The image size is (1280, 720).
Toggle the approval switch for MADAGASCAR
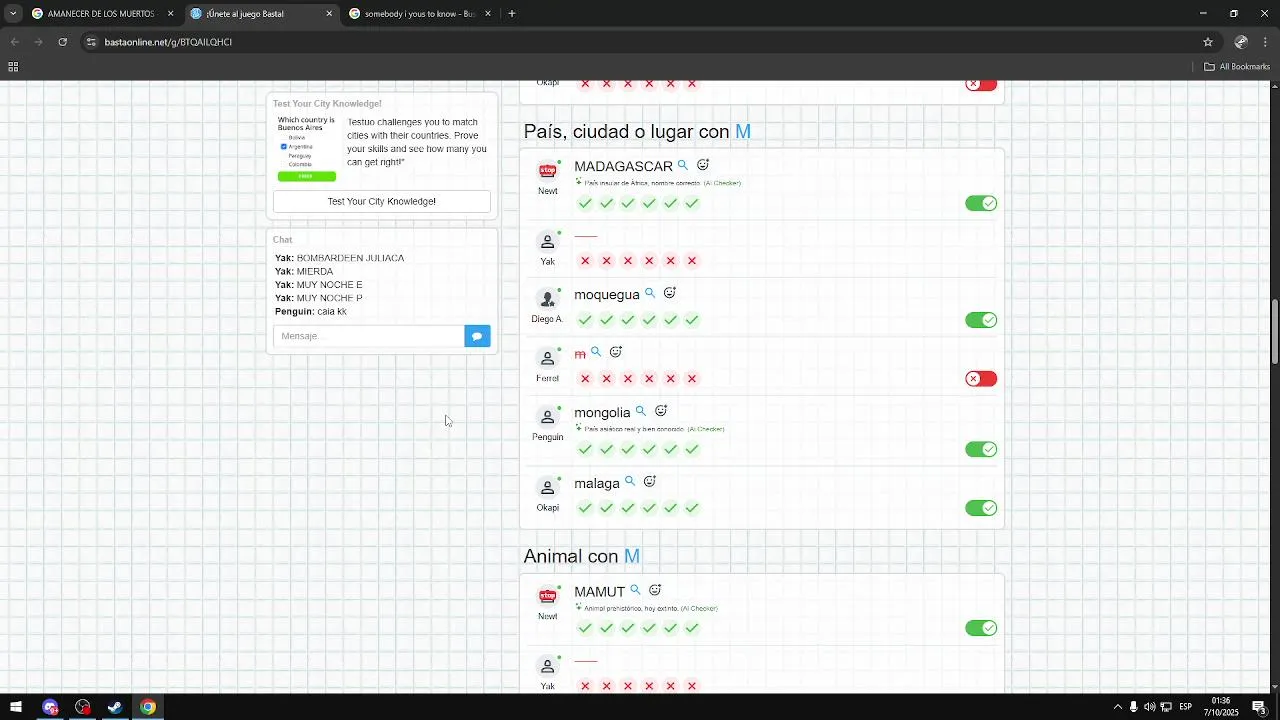click(x=981, y=204)
